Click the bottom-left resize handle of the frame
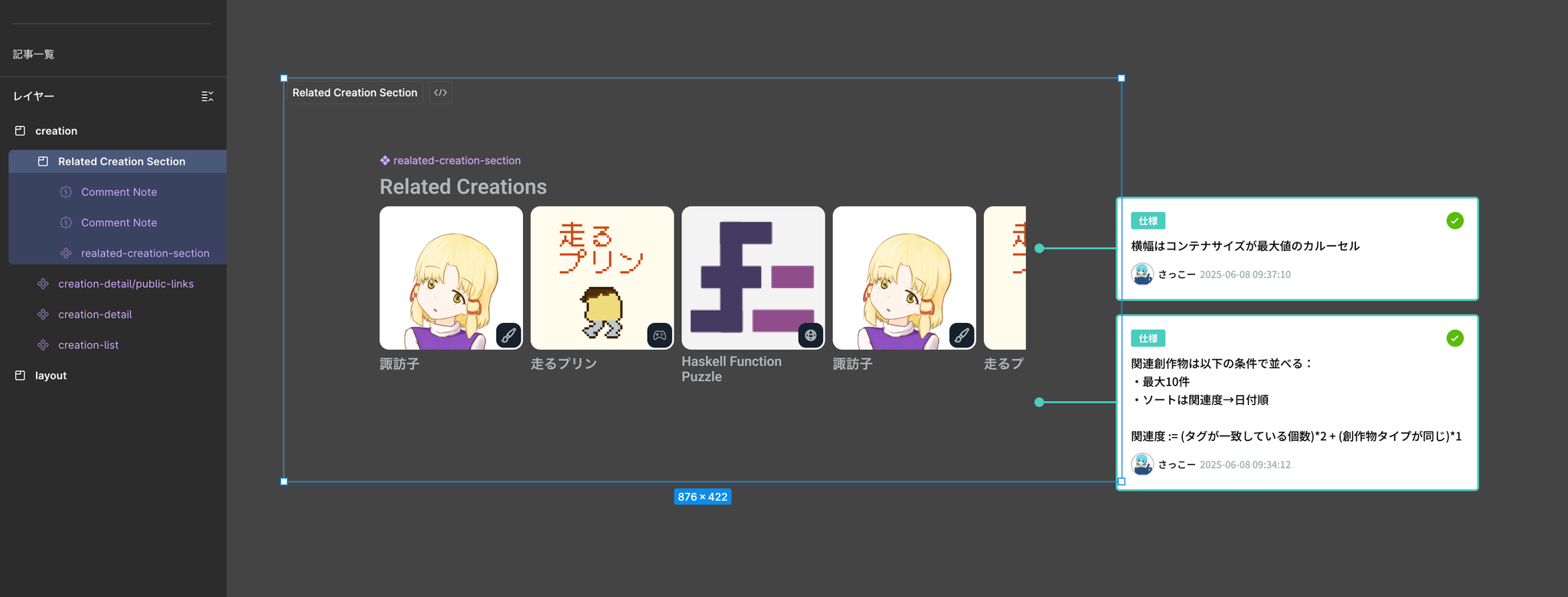Screen dimensions: 1568x597 coord(284,481)
